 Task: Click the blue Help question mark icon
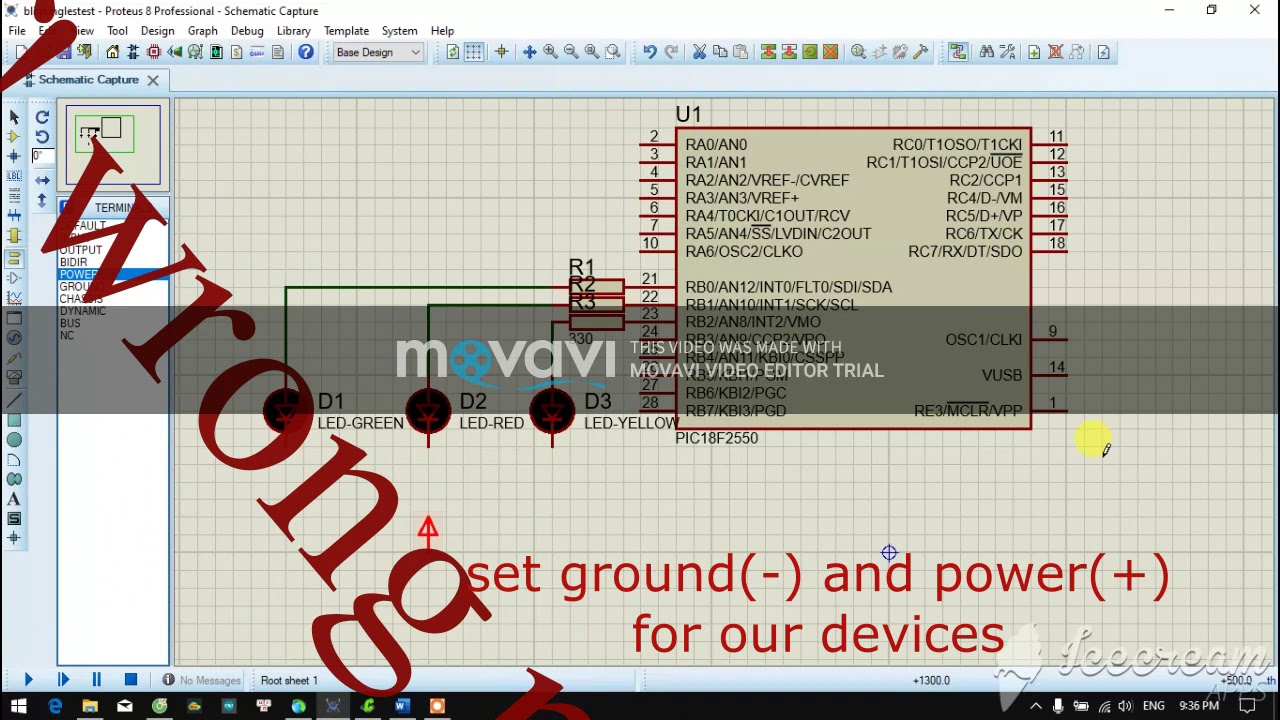pyautogui.click(x=306, y=52)
